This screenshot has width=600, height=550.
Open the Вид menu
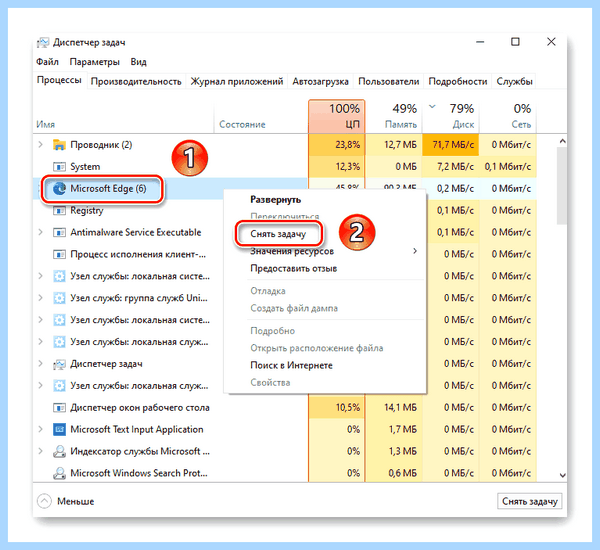[x=138, y=62]
